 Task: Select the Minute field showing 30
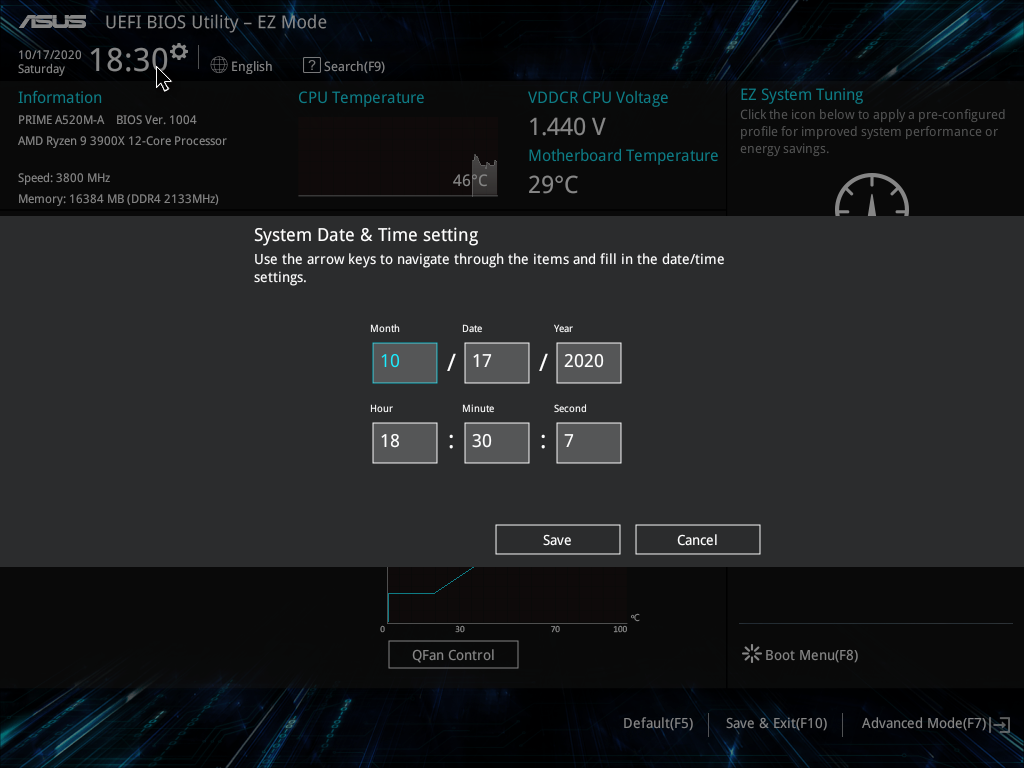(x=497, y=443)
